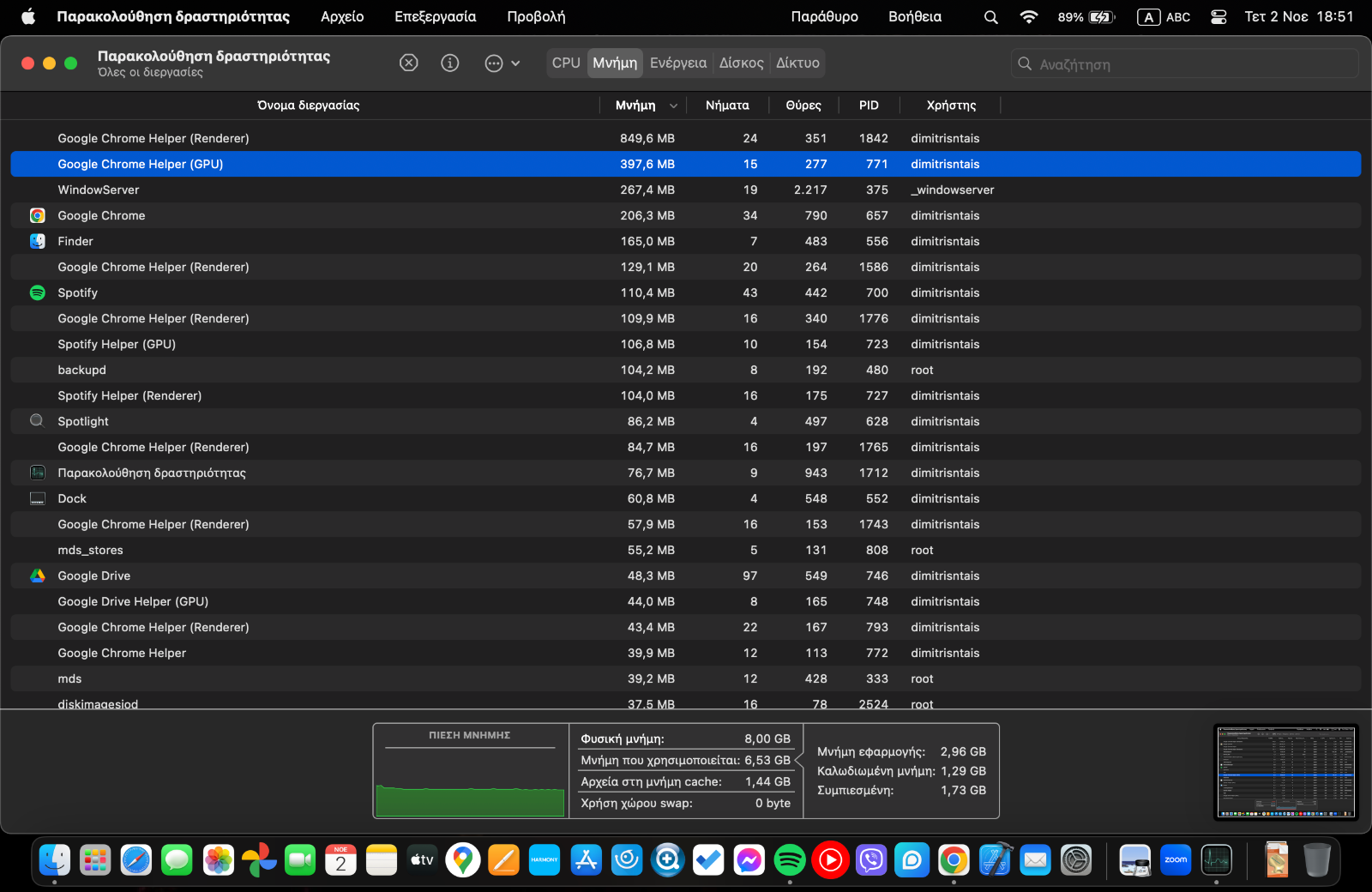Click the screenshot preview thumbnail

tap(1286, 772)
